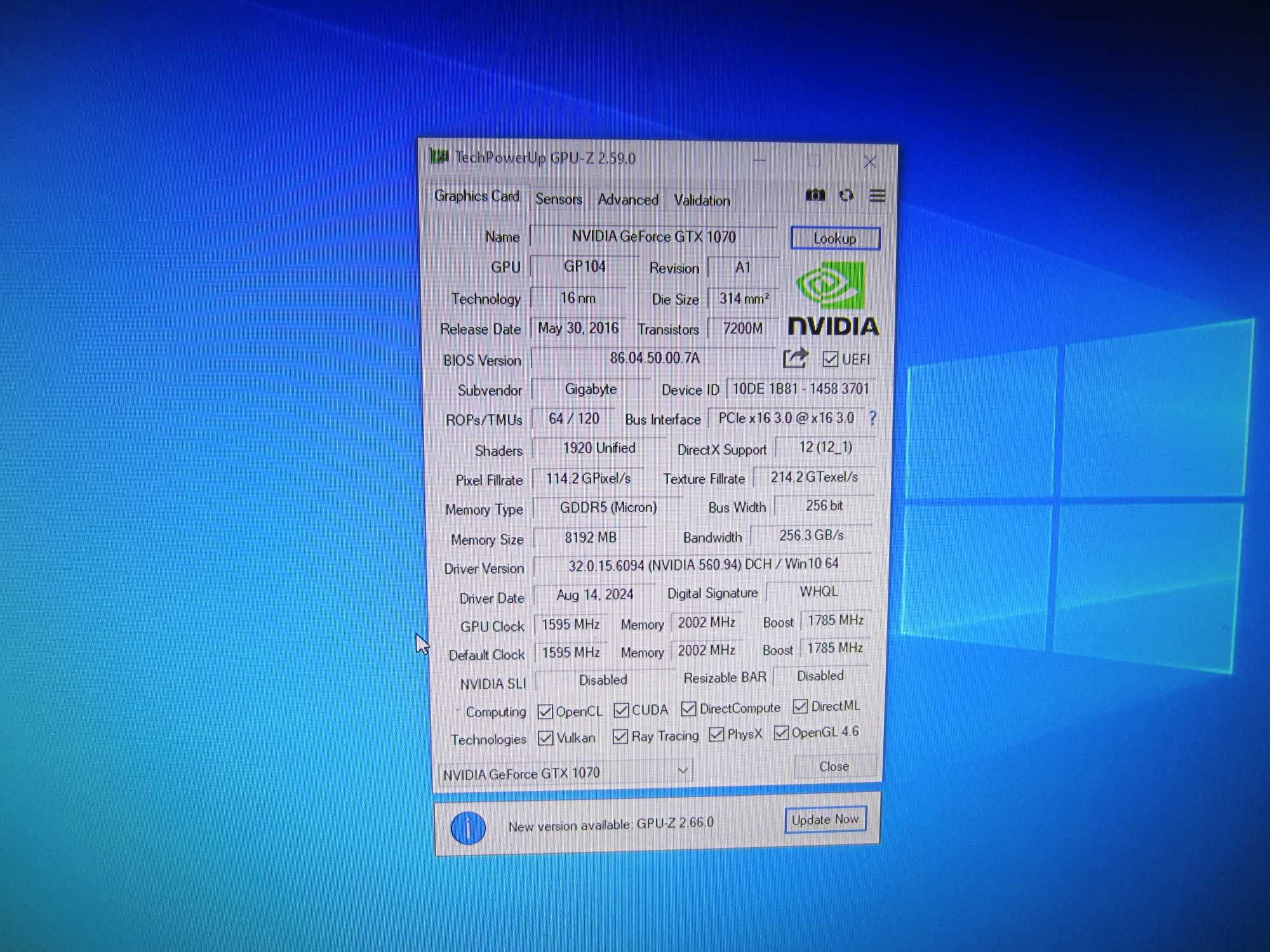Viewport: 1270px width, 952px height.
Task: Toggle the CUDA checkbox
Action: (621, 710)
